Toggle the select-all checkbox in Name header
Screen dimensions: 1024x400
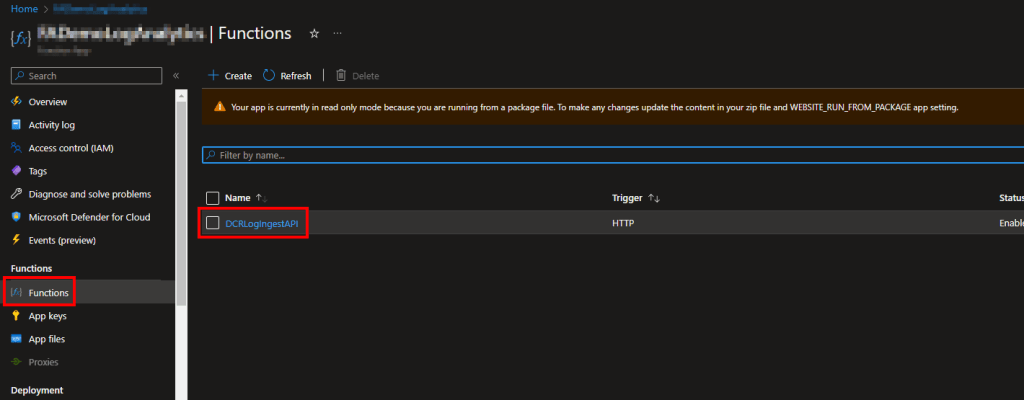212,198
